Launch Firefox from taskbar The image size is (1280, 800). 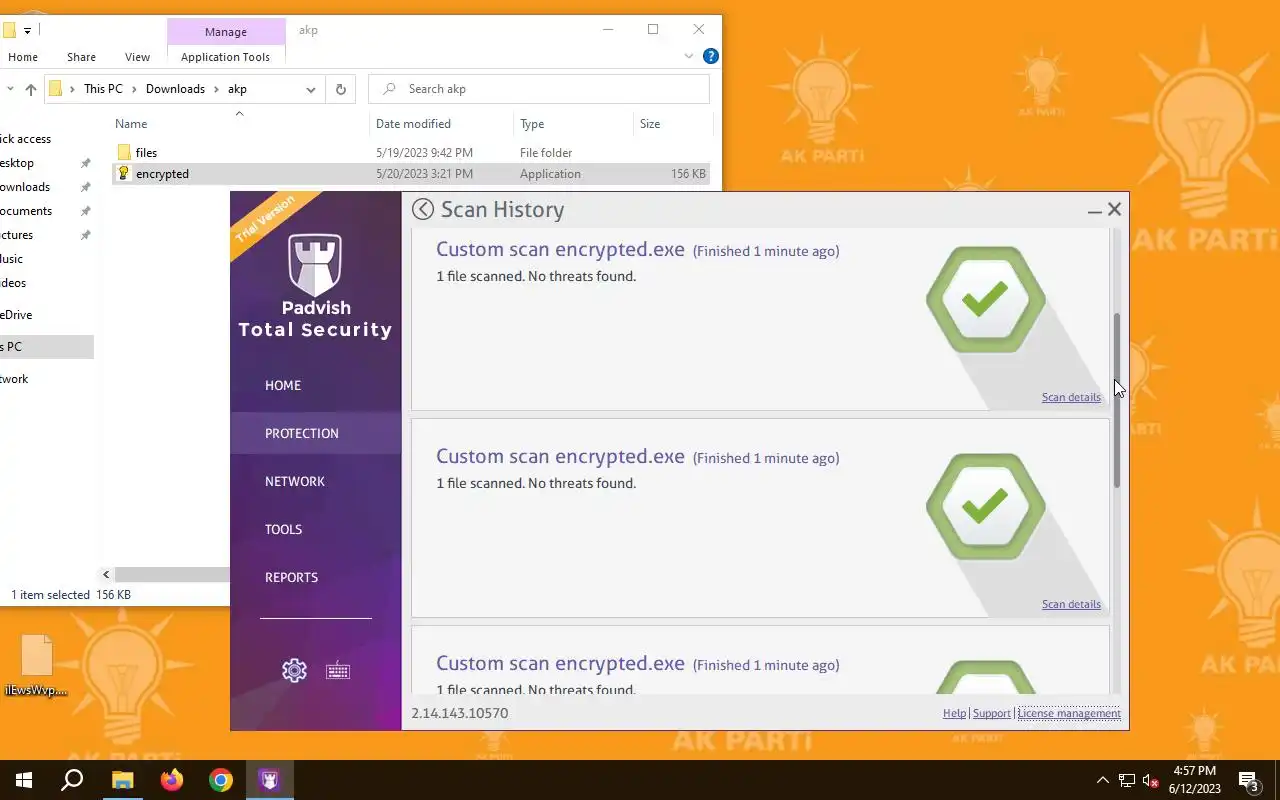point(171,780)
